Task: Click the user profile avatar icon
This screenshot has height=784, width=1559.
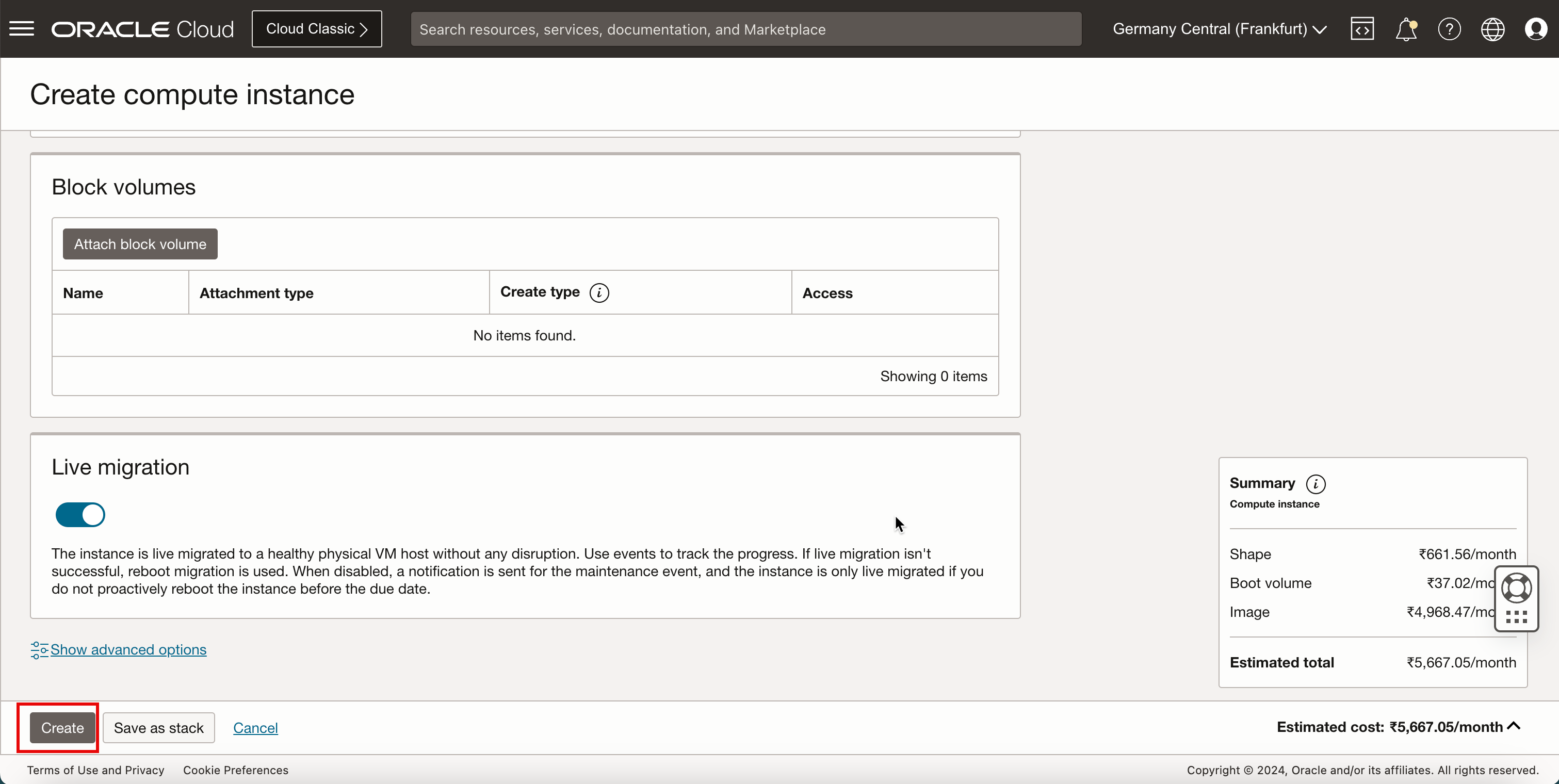Action: (x=1537, y=29)
